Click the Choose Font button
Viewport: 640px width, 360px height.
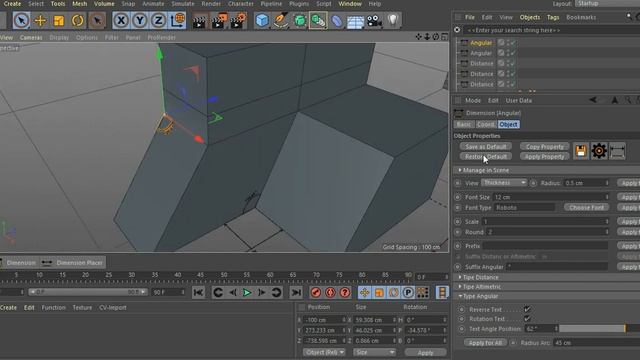tap(587, 207)
